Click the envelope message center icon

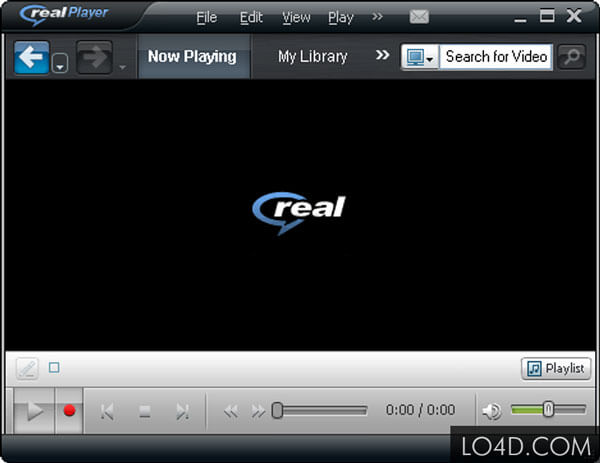point(419,16)
